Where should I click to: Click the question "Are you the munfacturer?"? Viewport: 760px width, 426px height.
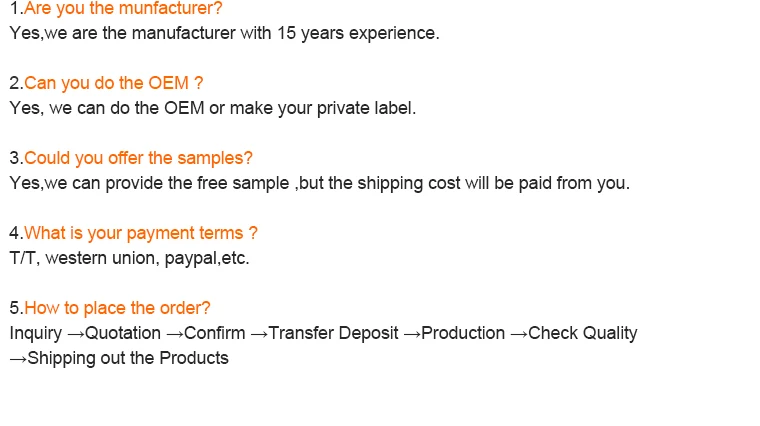pos(123,8)
